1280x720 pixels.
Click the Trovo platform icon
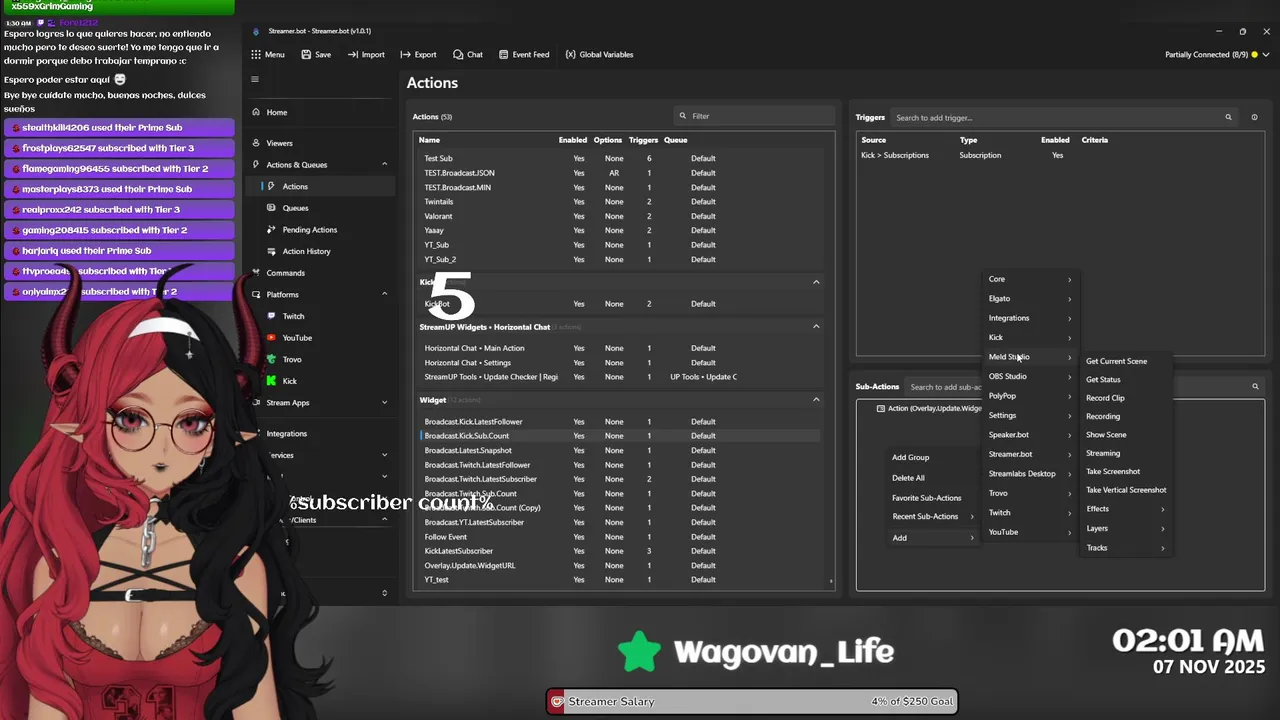(272, 359)
